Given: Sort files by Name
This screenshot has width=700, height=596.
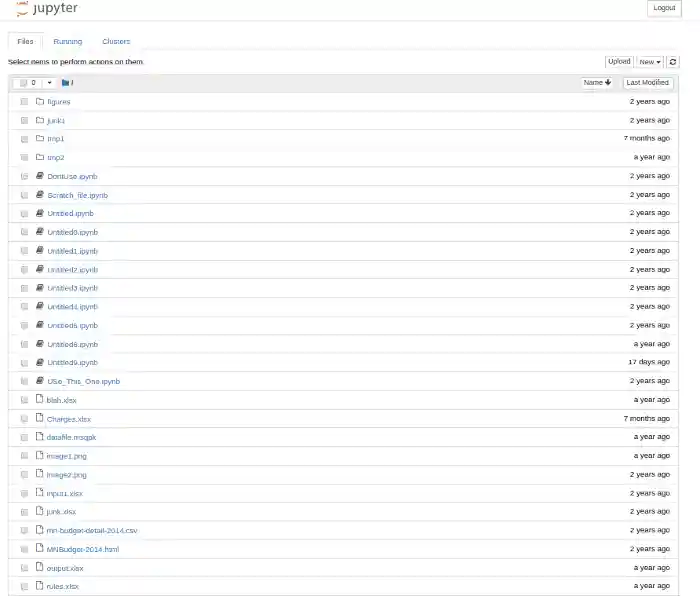Looking at the screenshot, I should point(597,83).
